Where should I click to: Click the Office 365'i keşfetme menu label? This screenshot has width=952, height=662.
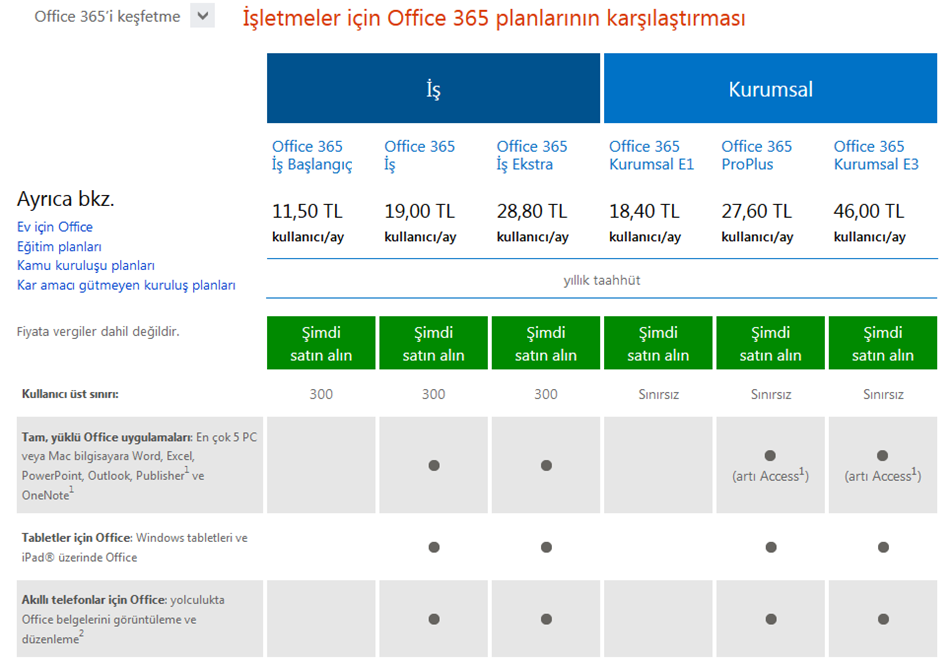pos(107,16)
